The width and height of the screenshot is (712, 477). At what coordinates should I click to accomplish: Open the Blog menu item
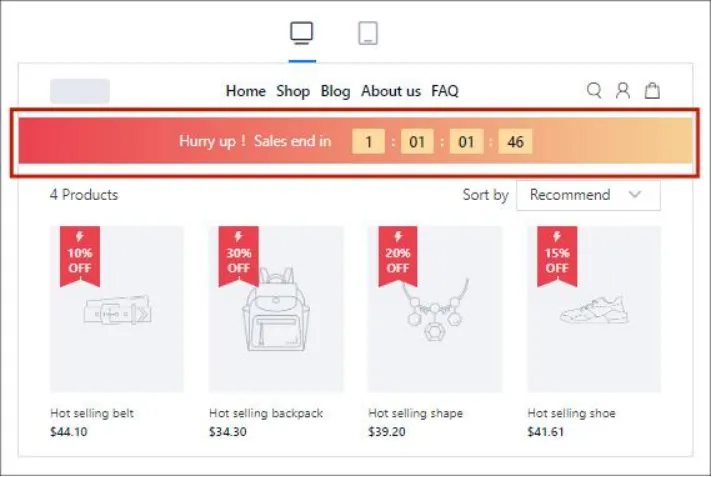click(x=336, y=91)
